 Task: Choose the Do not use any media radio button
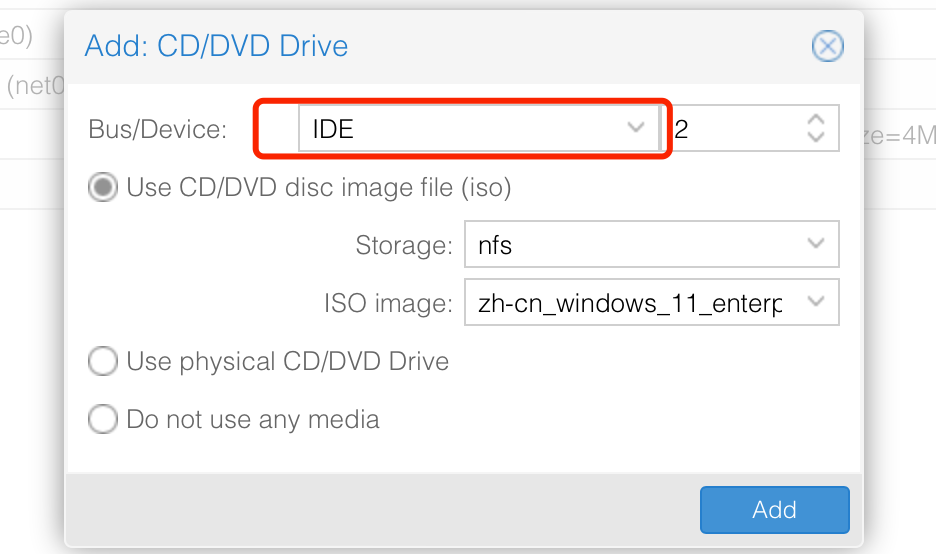(103, 419)
